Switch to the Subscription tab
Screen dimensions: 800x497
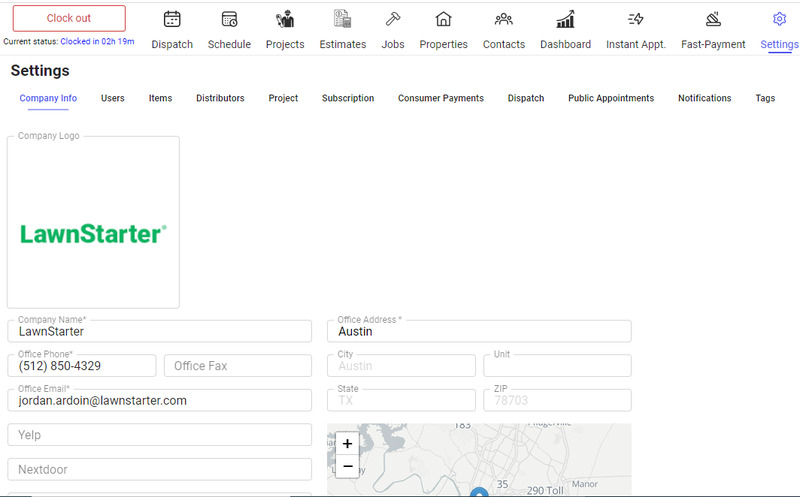[348, 98]
